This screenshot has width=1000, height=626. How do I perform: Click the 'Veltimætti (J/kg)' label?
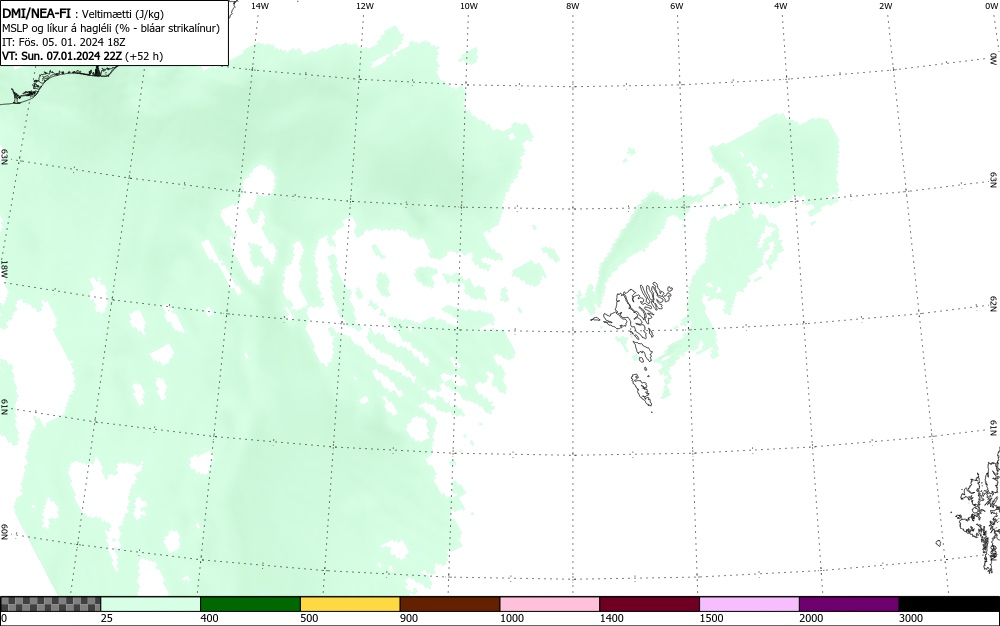[x=123, y=14]
